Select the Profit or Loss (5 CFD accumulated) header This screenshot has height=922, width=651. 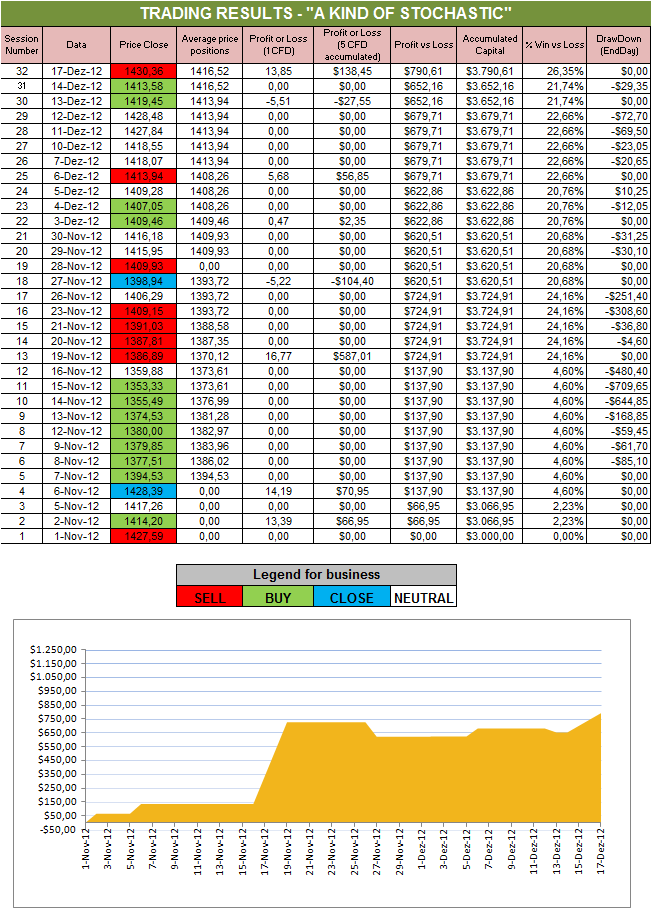point(352,45)
